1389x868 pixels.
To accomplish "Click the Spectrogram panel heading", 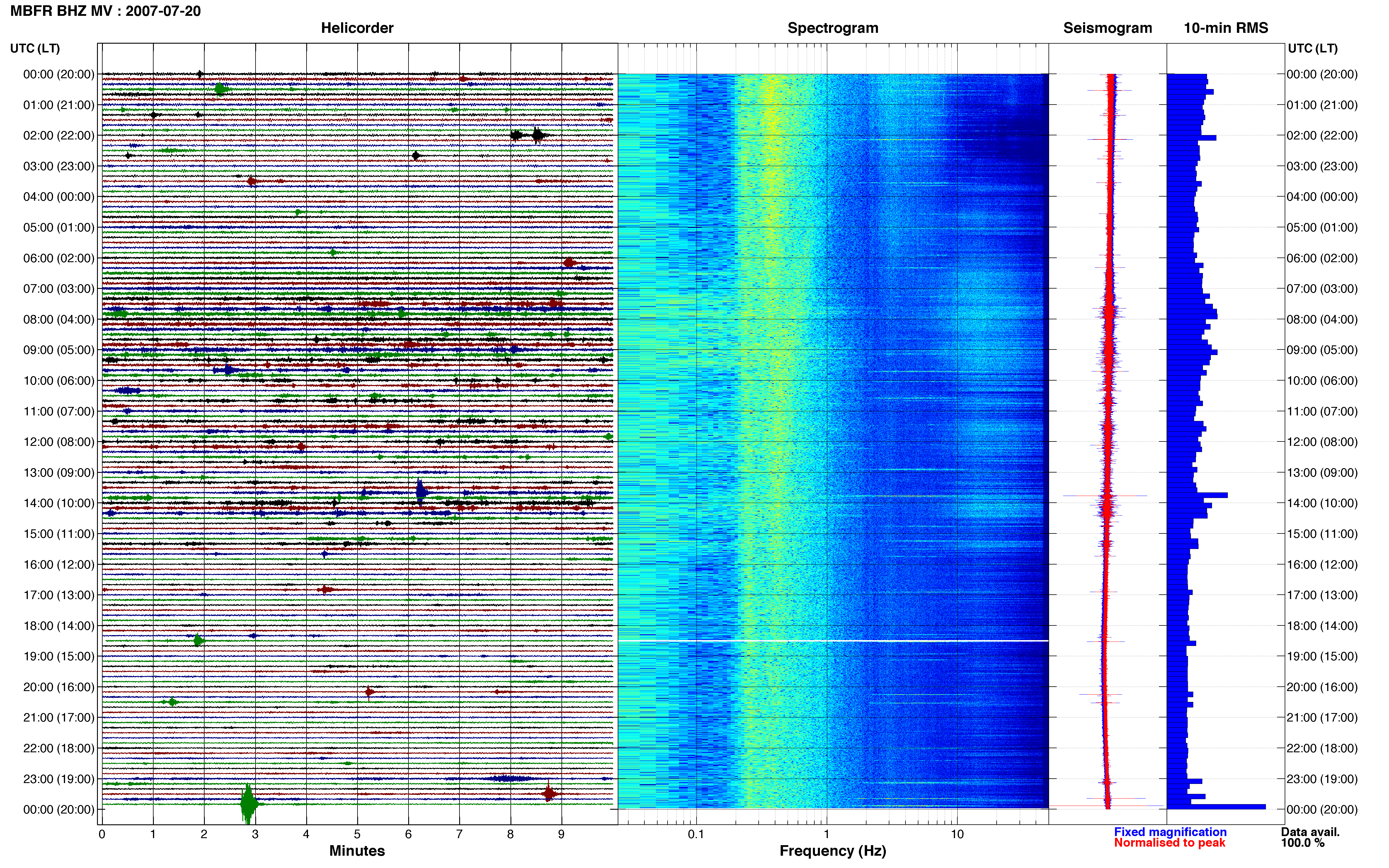I will (x=833, y=28).
